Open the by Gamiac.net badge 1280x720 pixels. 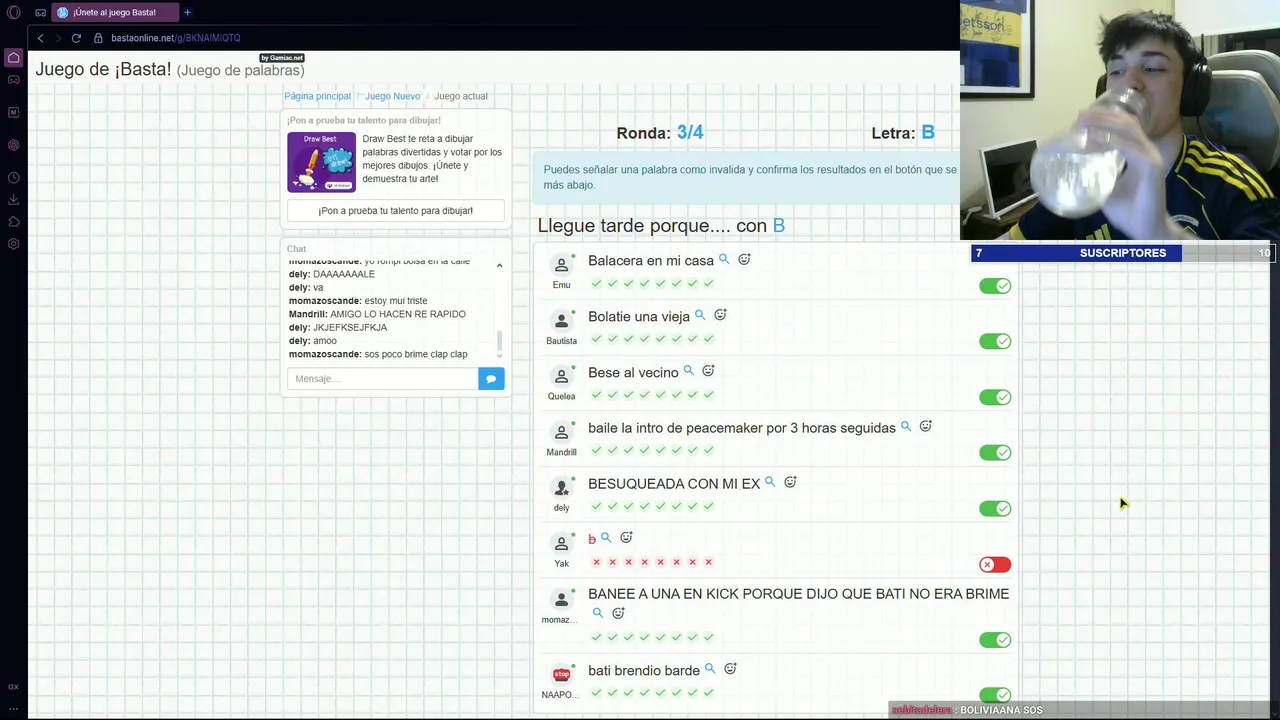click(282, 58)
